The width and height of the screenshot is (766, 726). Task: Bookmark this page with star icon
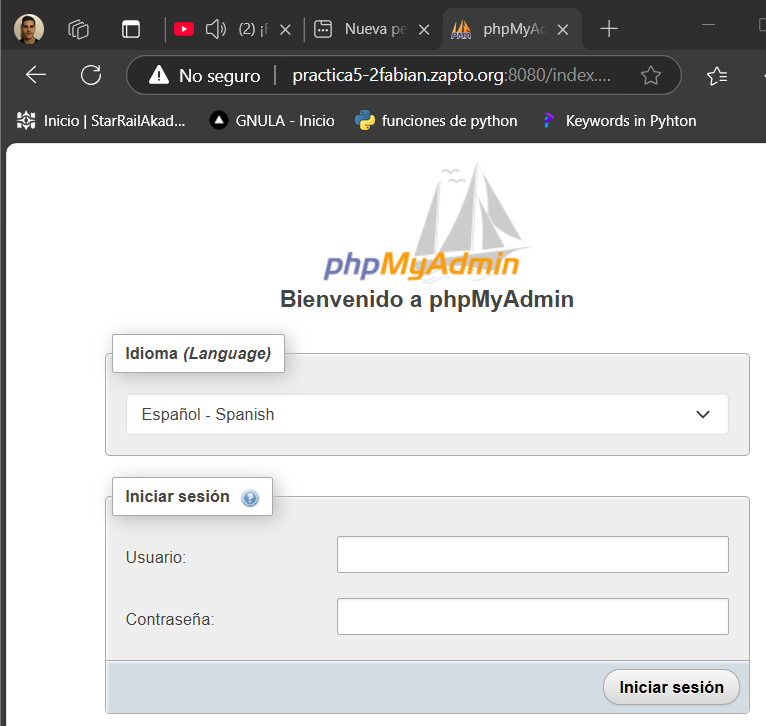pyautogui.click(x=651, y=75)
